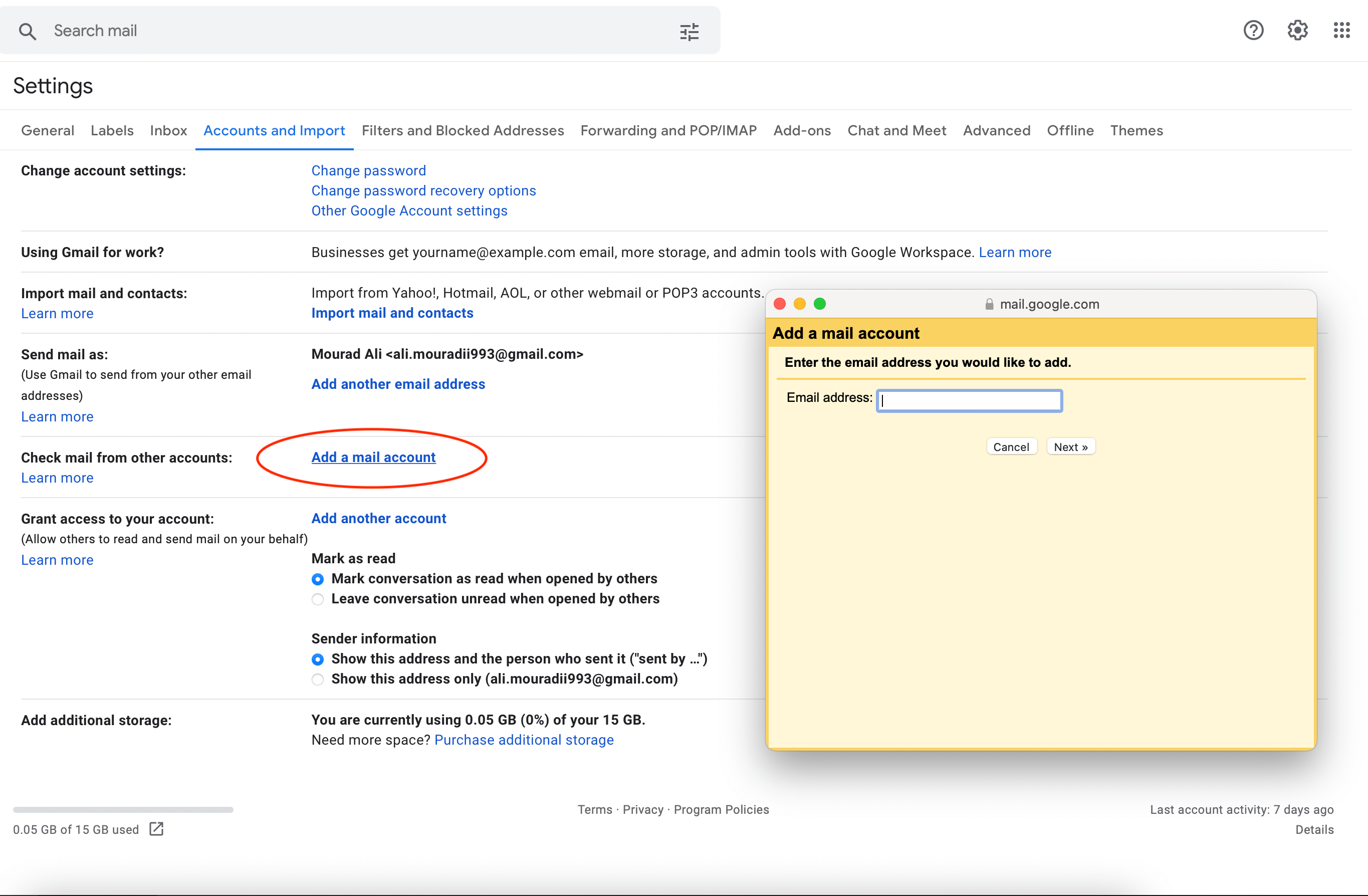
Task: Open the Forwarding and POP/IMAP tab
Action: pyautogui.click(x=668, y=130)
